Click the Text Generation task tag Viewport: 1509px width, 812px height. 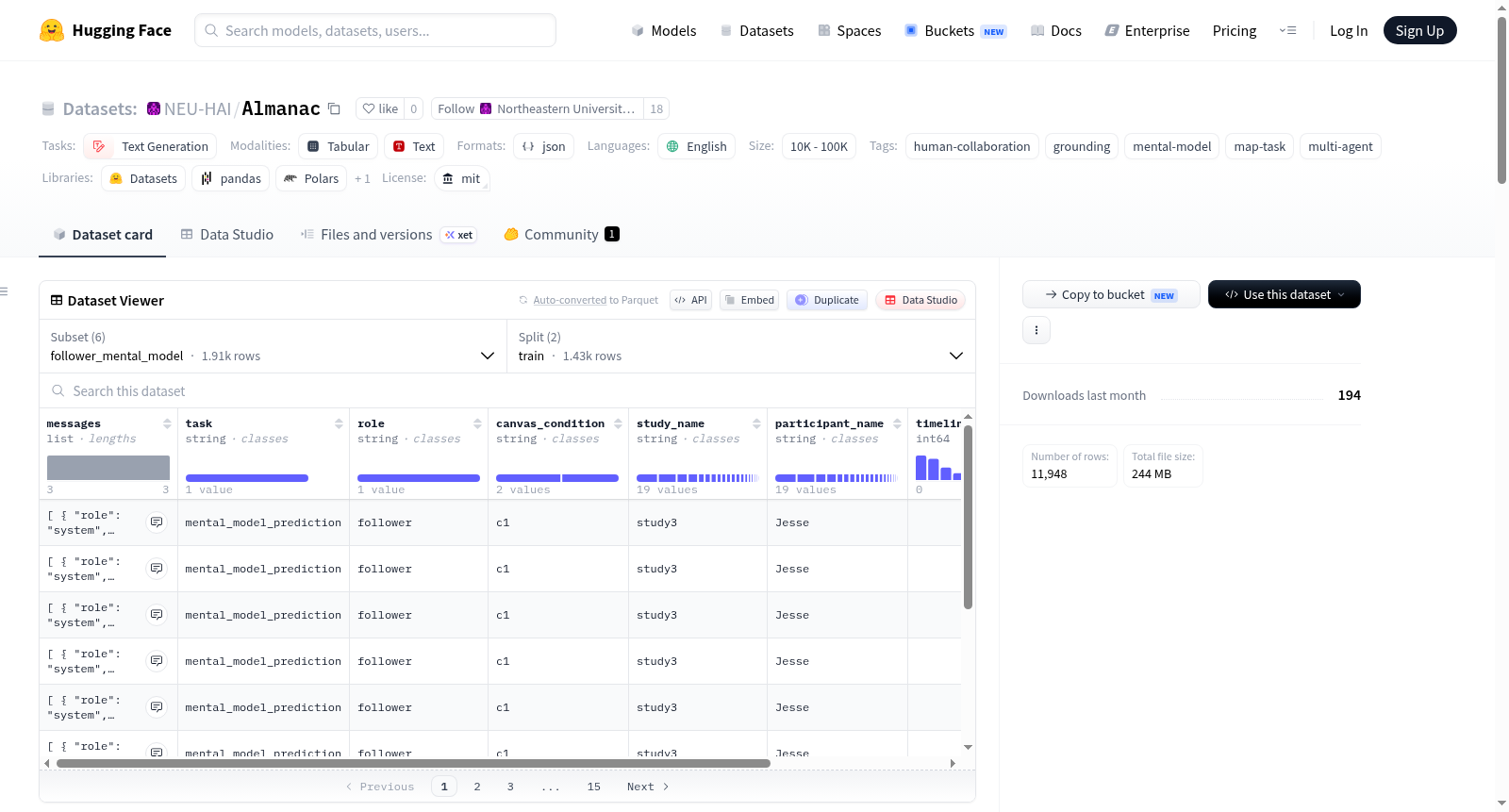click(x=150, y=146)
